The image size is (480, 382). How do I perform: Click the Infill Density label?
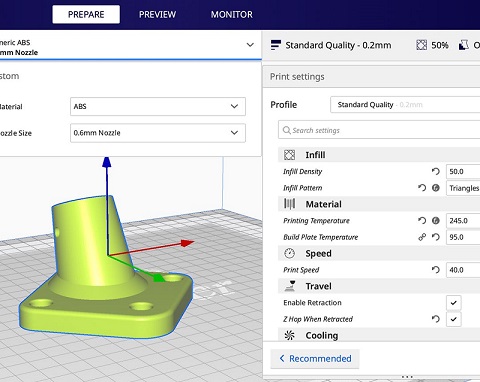[302, 171]
